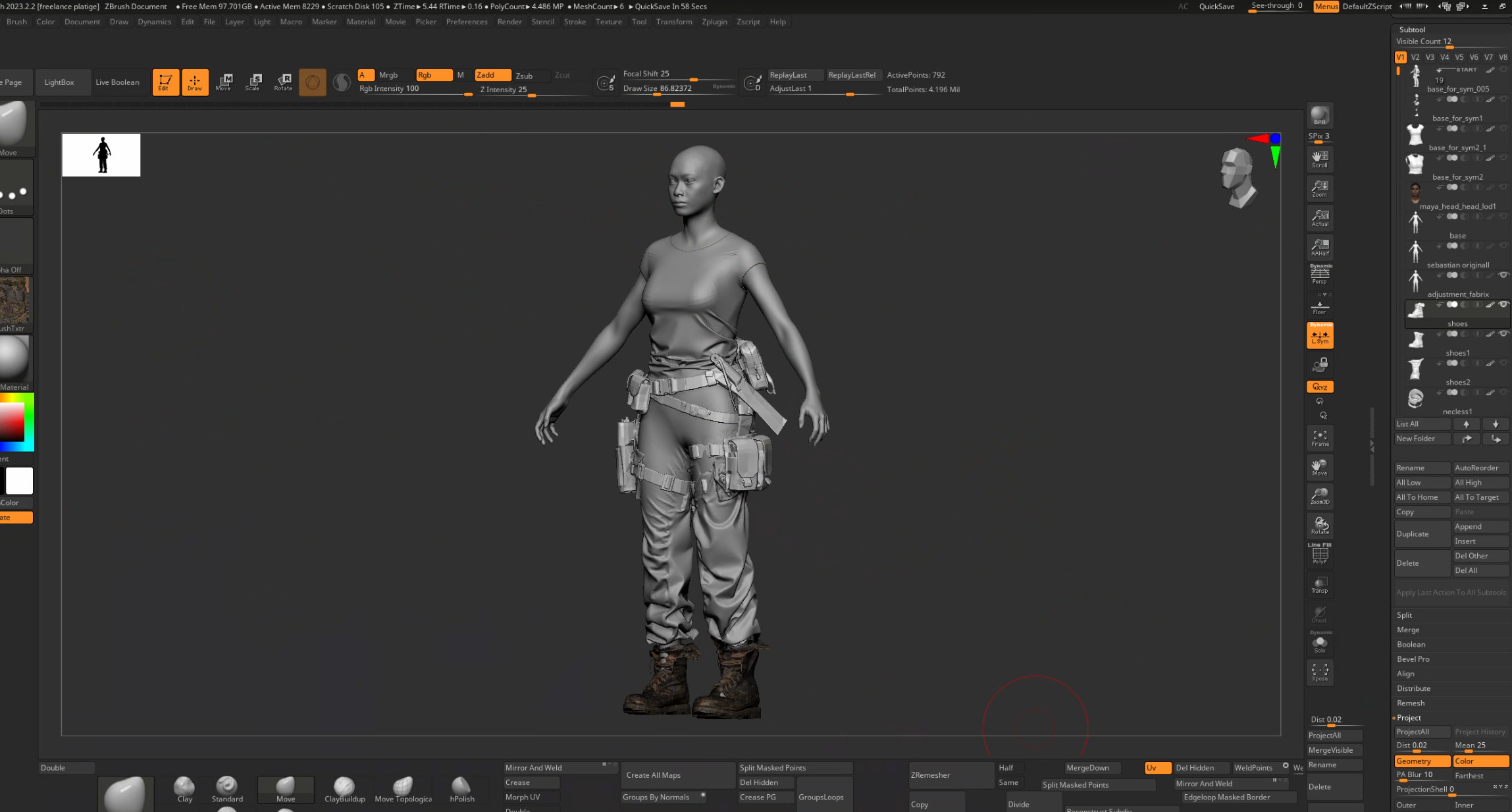Toggle L.Sym local symmetry

point(1320,335)
